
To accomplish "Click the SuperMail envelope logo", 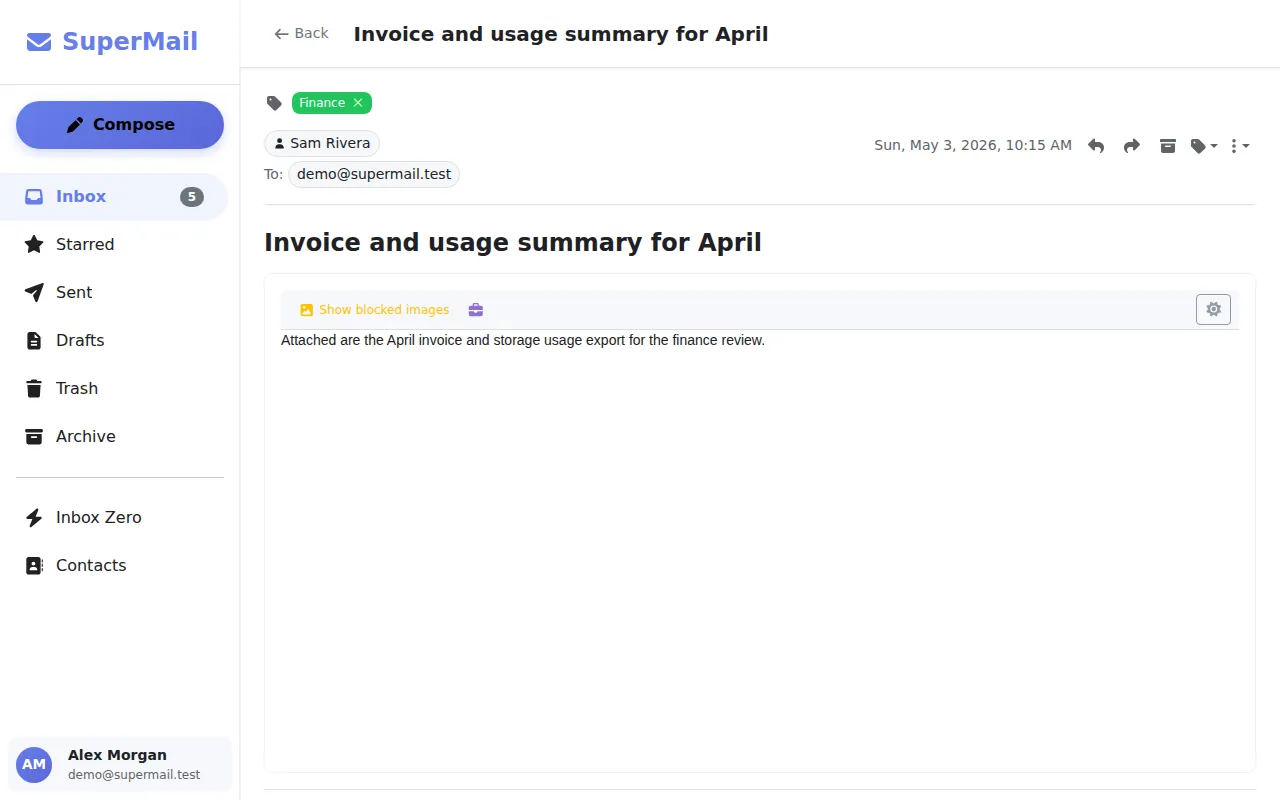I will (x=39, y=42).
